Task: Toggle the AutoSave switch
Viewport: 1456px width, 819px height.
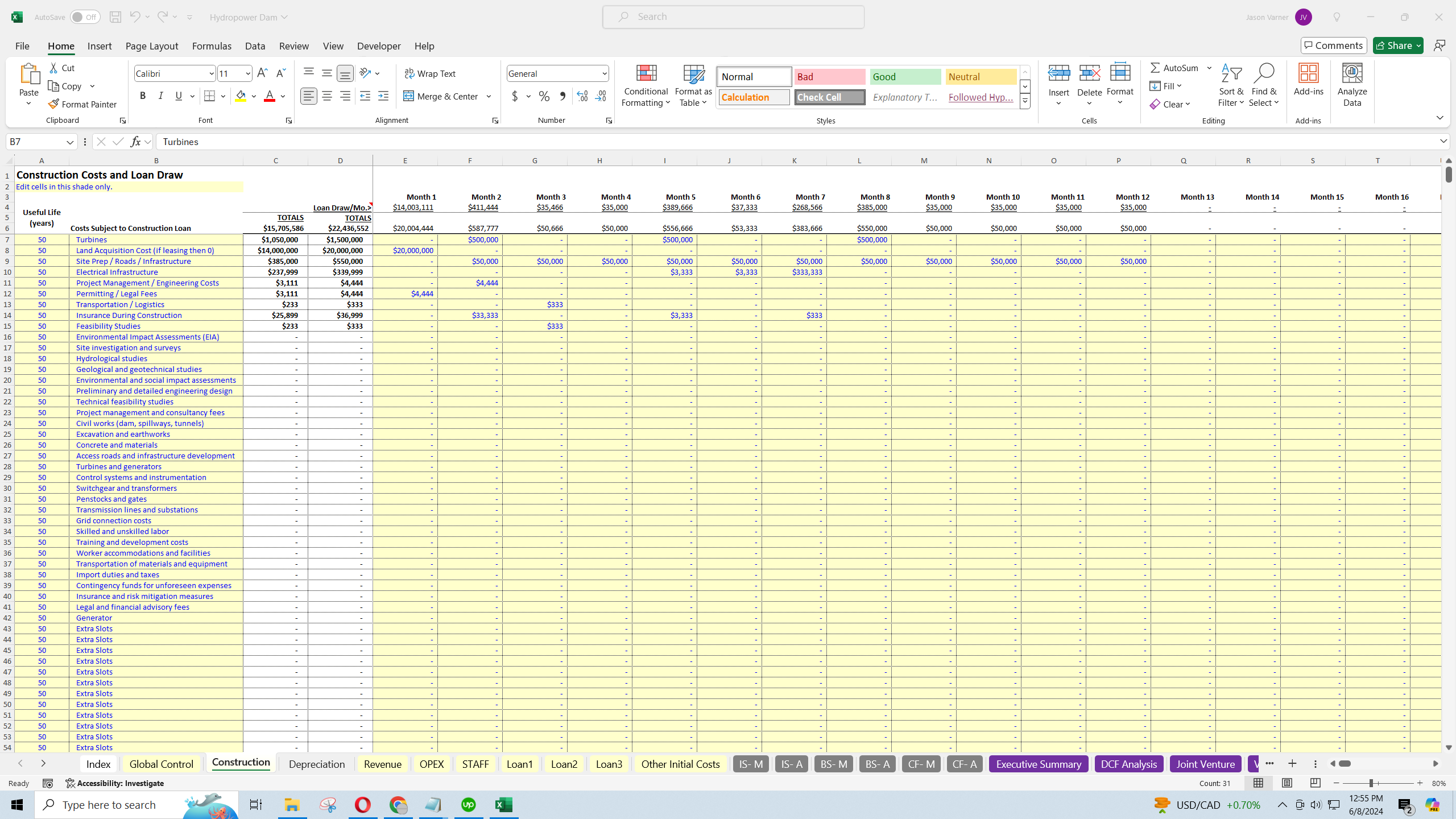Action: click(x=85, y=17)
